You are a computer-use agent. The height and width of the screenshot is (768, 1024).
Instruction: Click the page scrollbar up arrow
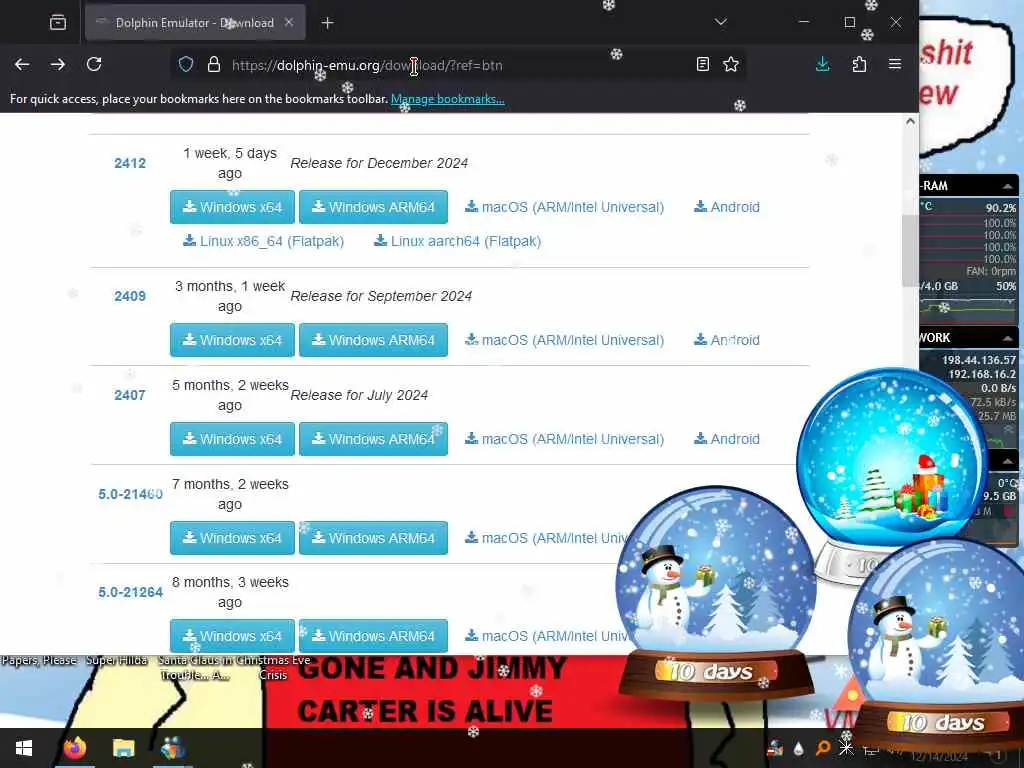[910, 121]
